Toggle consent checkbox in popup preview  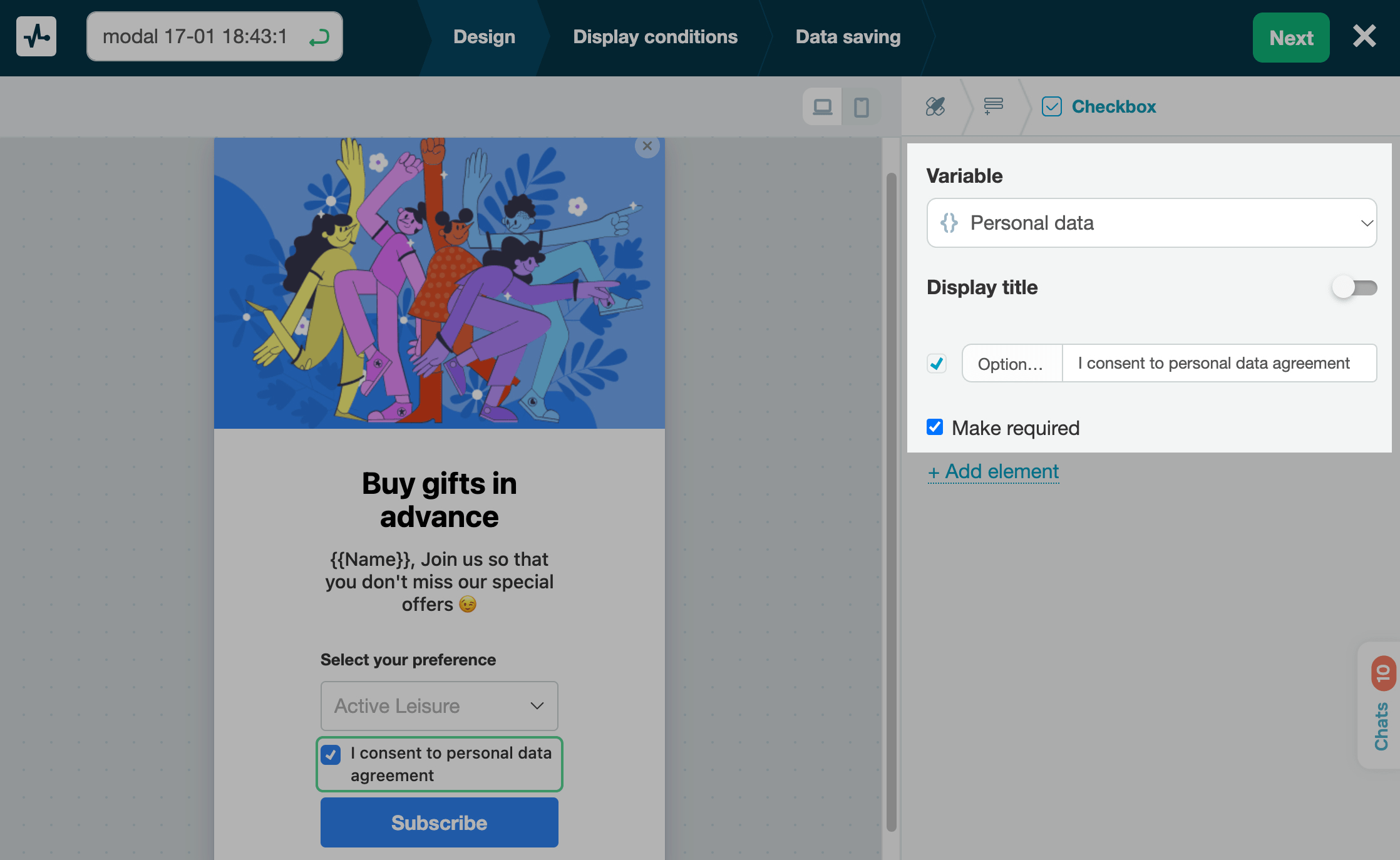point(331,755)
